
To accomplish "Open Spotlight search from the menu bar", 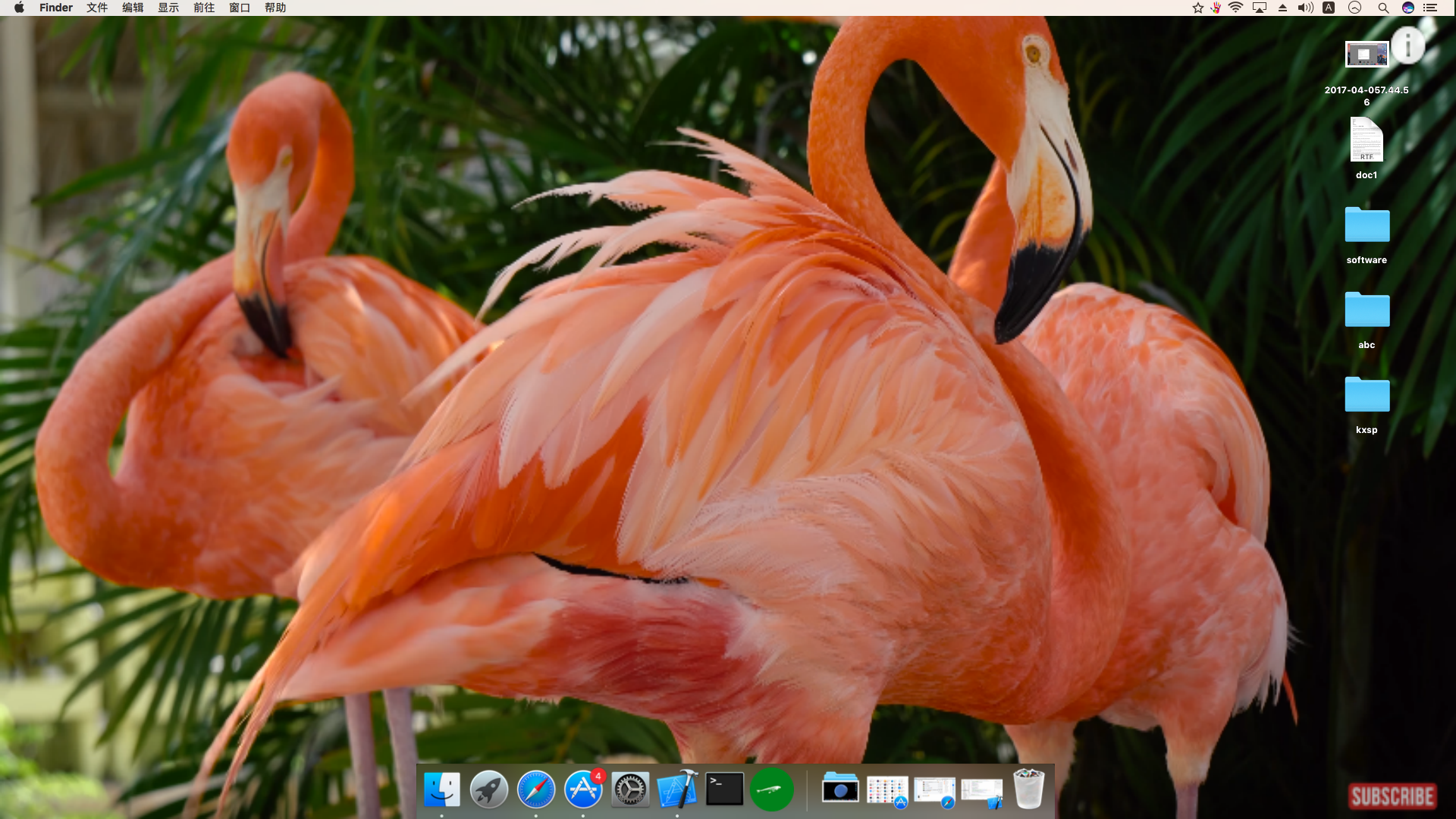I will tap(1382, 8).
